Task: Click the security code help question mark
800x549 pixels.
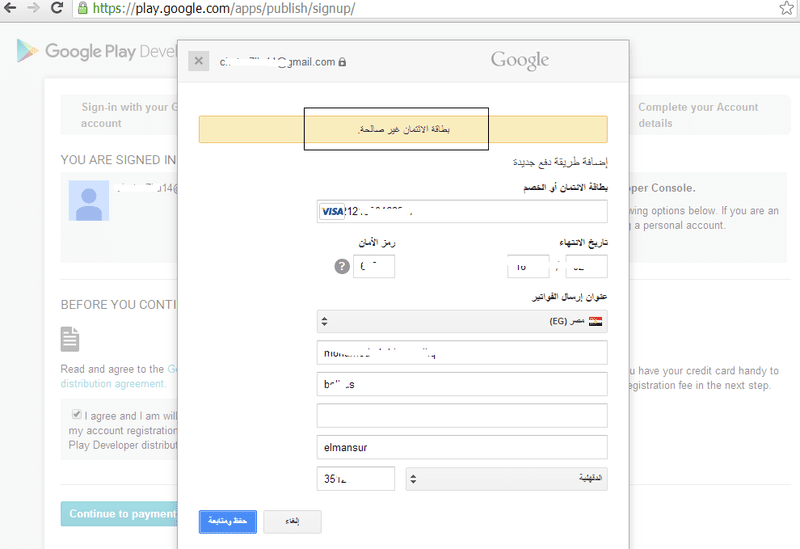Action: point(342,266)
